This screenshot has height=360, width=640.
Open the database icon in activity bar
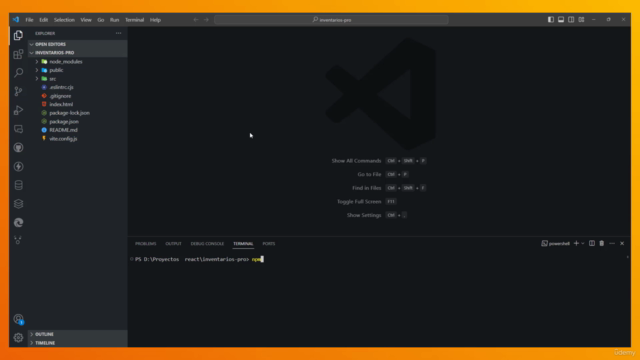(18, 185)
